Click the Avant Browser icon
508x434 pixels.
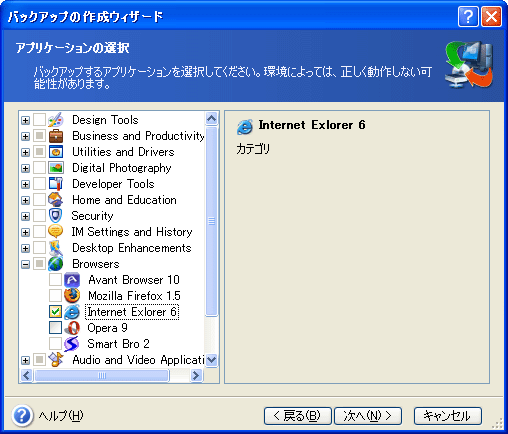[x=72, y=280]
